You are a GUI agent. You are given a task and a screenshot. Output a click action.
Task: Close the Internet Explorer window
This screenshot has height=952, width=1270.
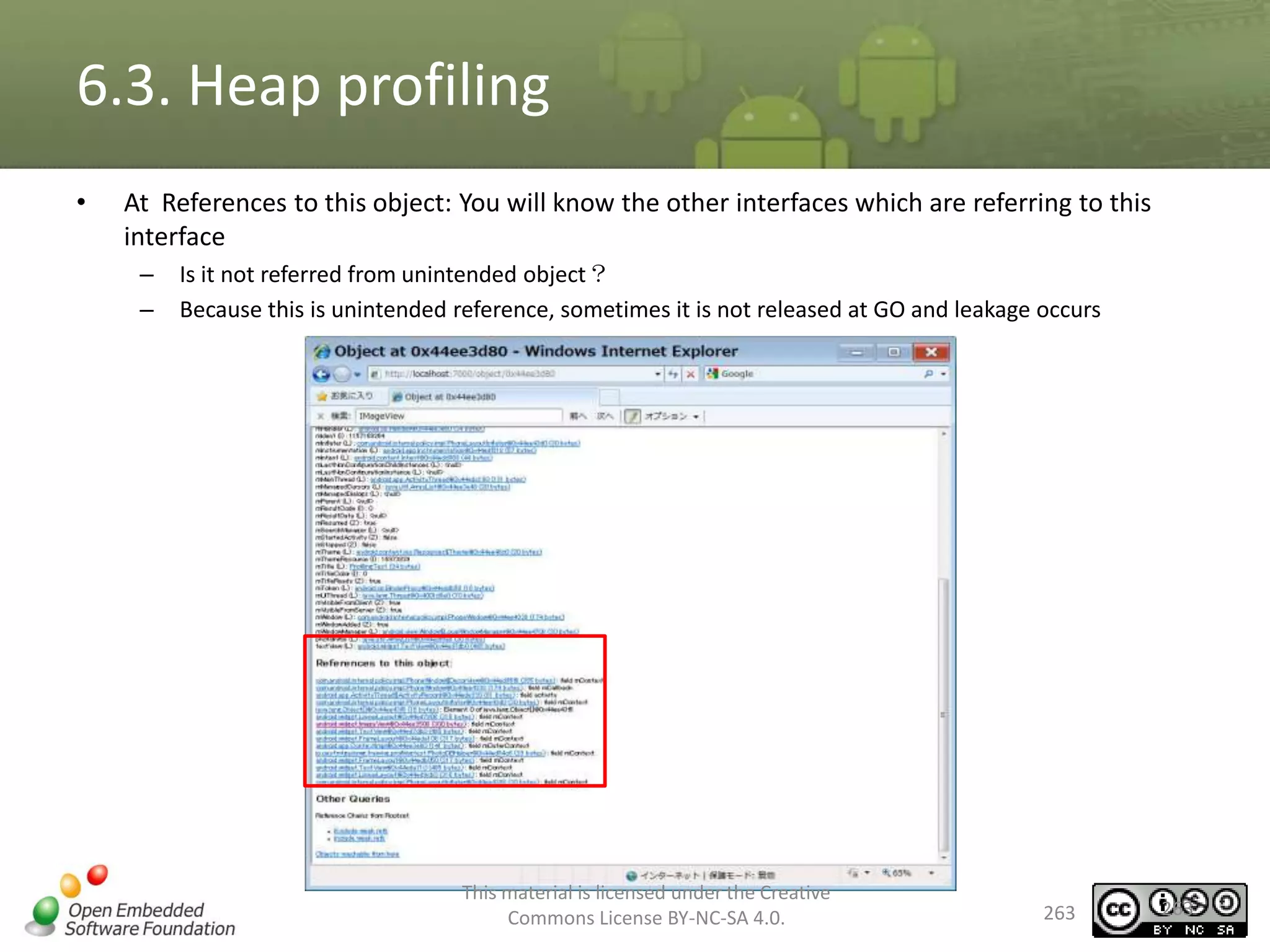931,352
